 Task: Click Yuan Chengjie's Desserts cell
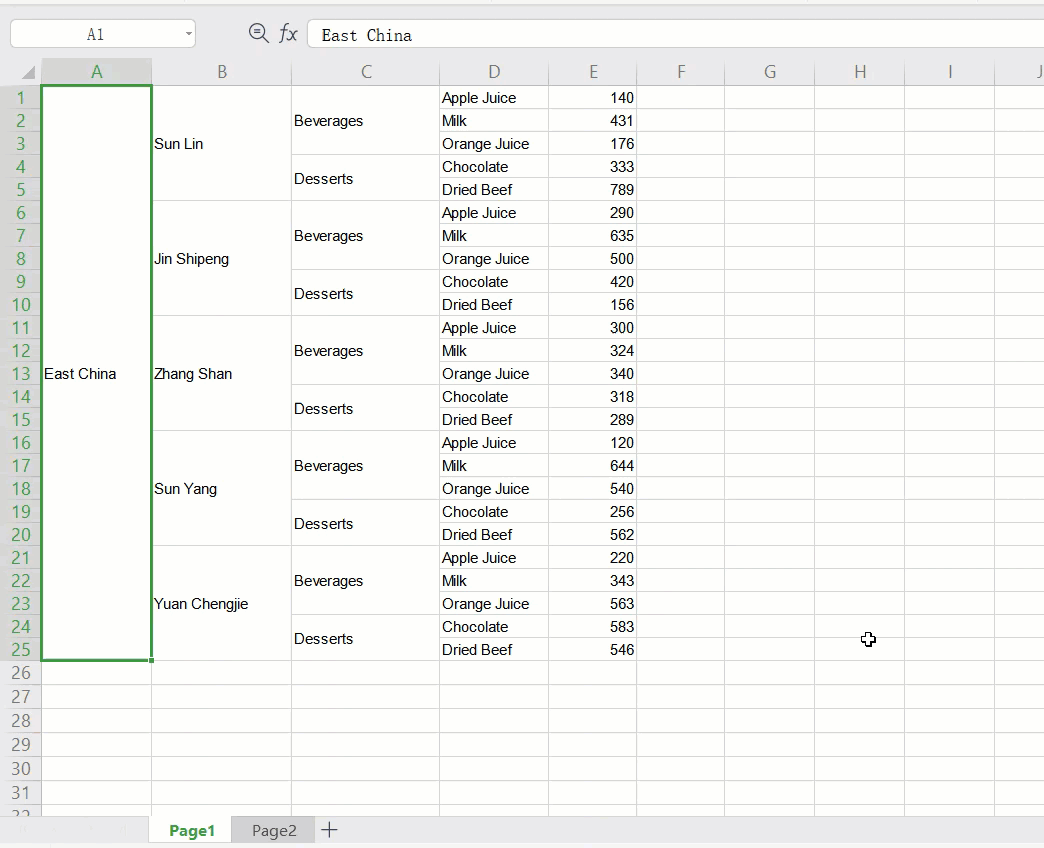coord(366,638)
